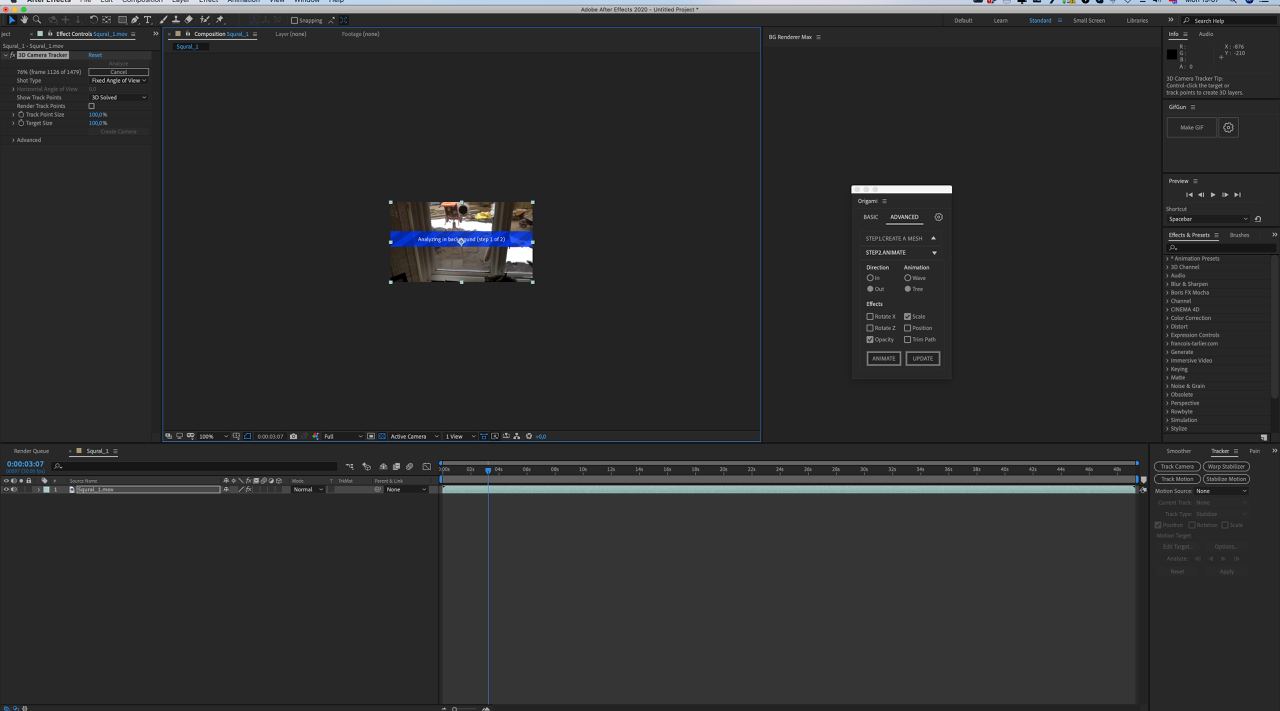The width and height of the screenshot is (1280, 711).
Task: Enable motion blur for timeline layers
Action: [409, 466]
